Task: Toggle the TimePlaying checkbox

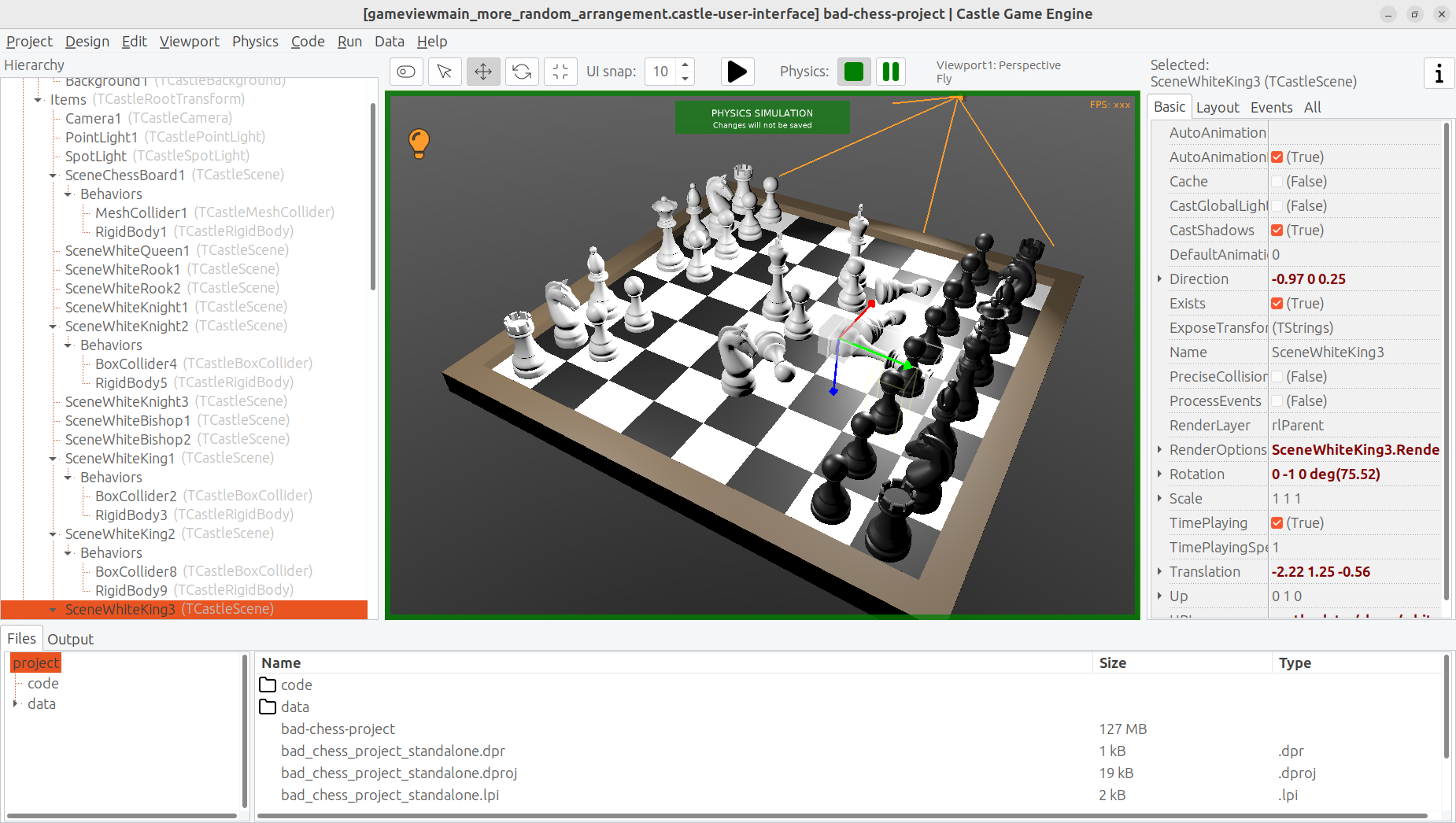Action: click(1277, 523)
